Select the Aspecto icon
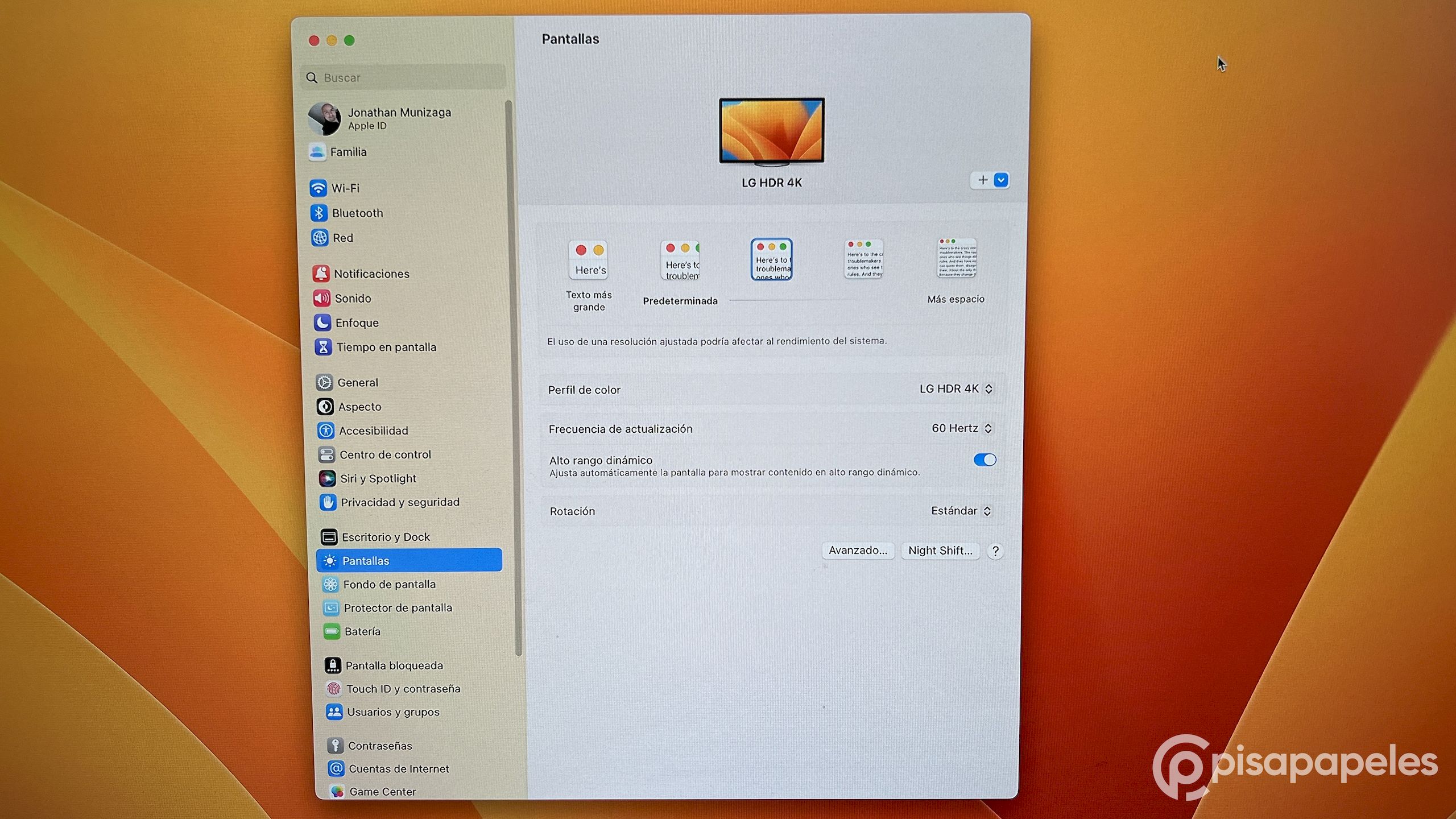The image size is (1456, 819). [x=325, y=407]
